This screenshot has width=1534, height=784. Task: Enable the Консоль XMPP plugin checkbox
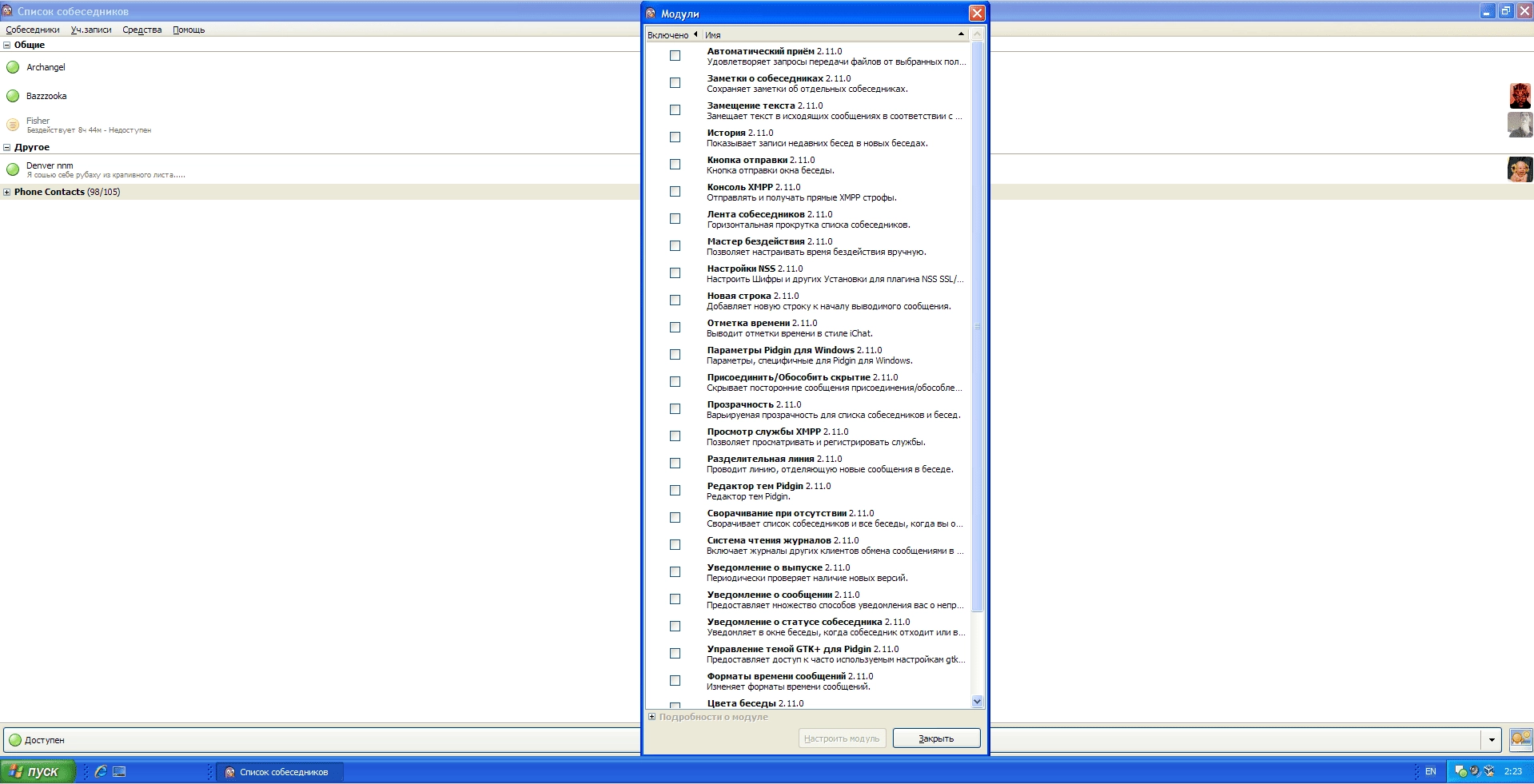click(x=675, y=192)
